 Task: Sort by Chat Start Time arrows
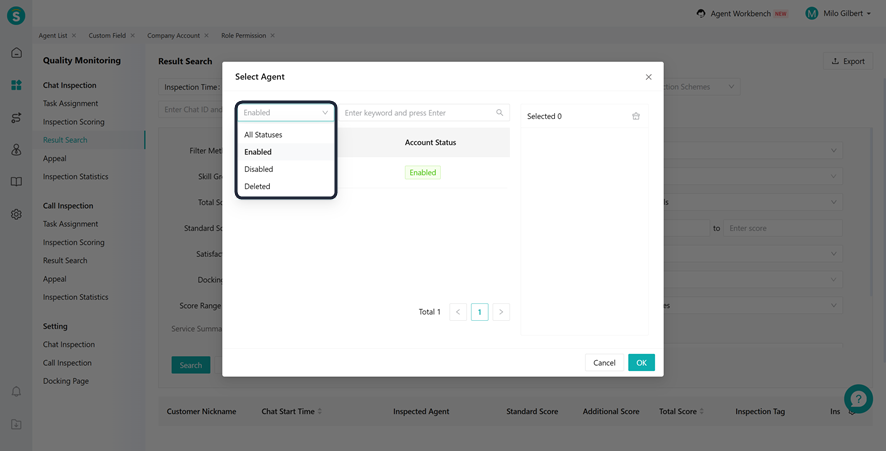[320, 411]
